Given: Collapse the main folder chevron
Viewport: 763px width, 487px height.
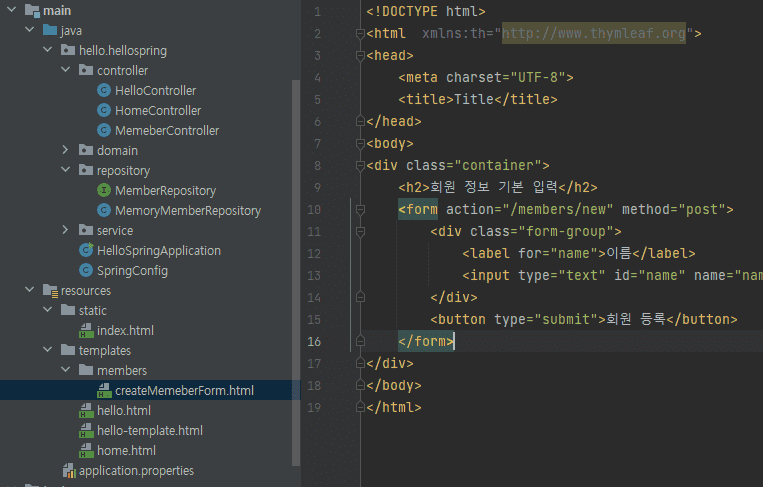Looking at the screenshot, I should pyautogui.click(x=12, y=10).
